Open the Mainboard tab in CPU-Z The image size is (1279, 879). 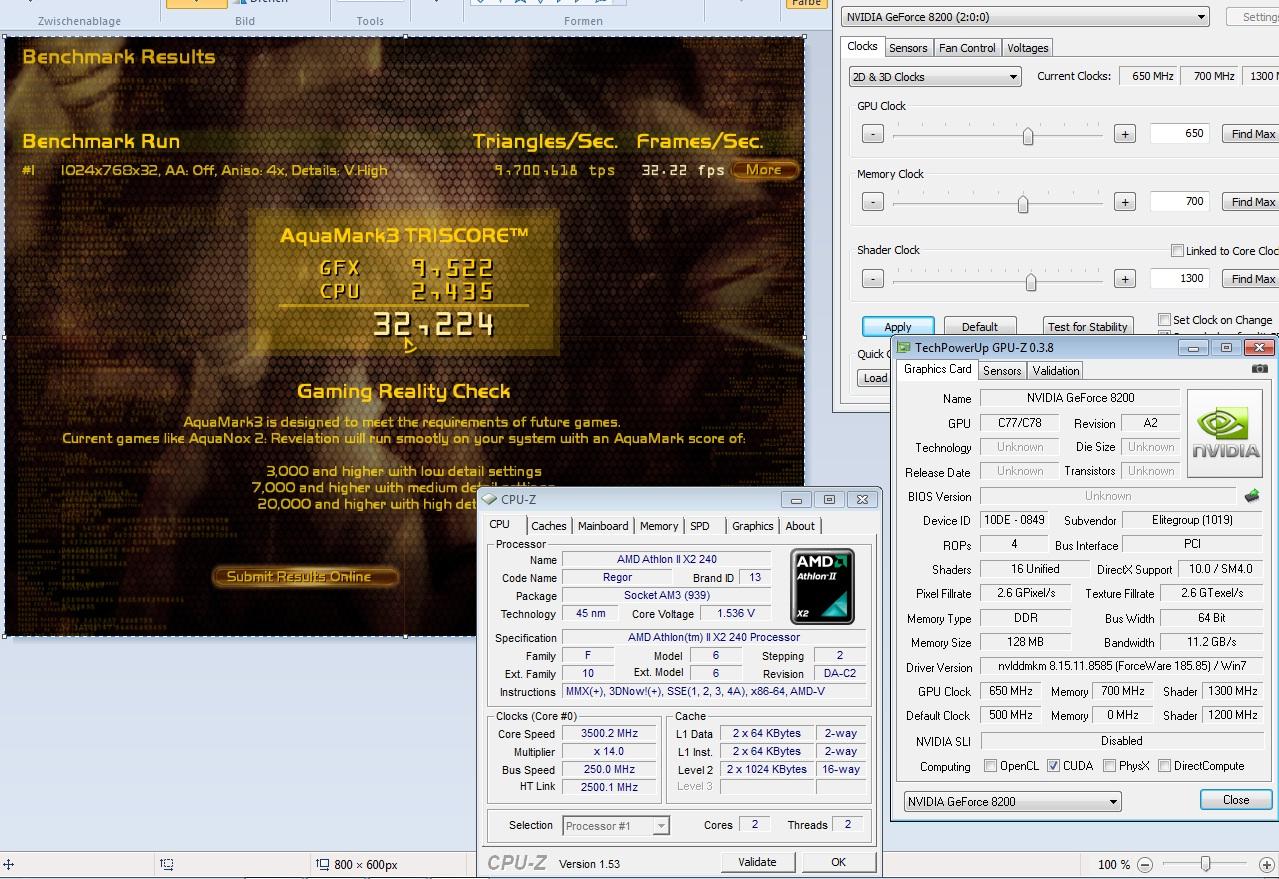[603, 526]
